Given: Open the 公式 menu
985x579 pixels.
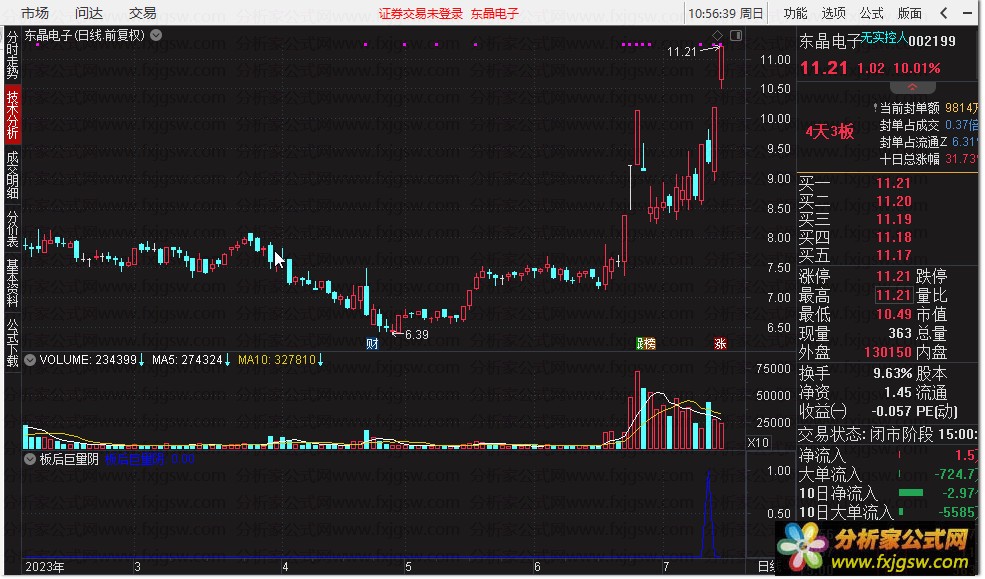Looking at the screenshot, I should (x=871, y=13).
